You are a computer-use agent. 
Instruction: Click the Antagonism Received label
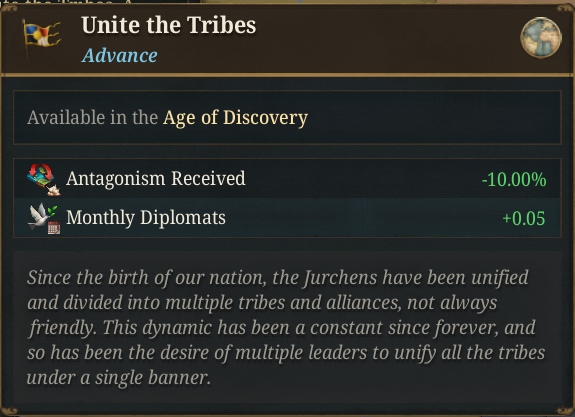pyautogui.click(x=156, y=179)
